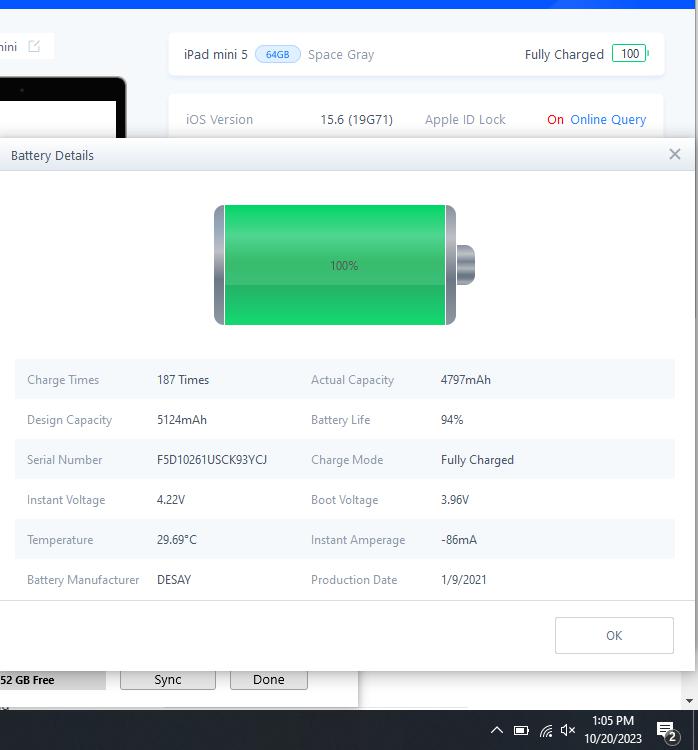The image size is (698, 750).
Task: Click the OK button
Action: [614, 635]
